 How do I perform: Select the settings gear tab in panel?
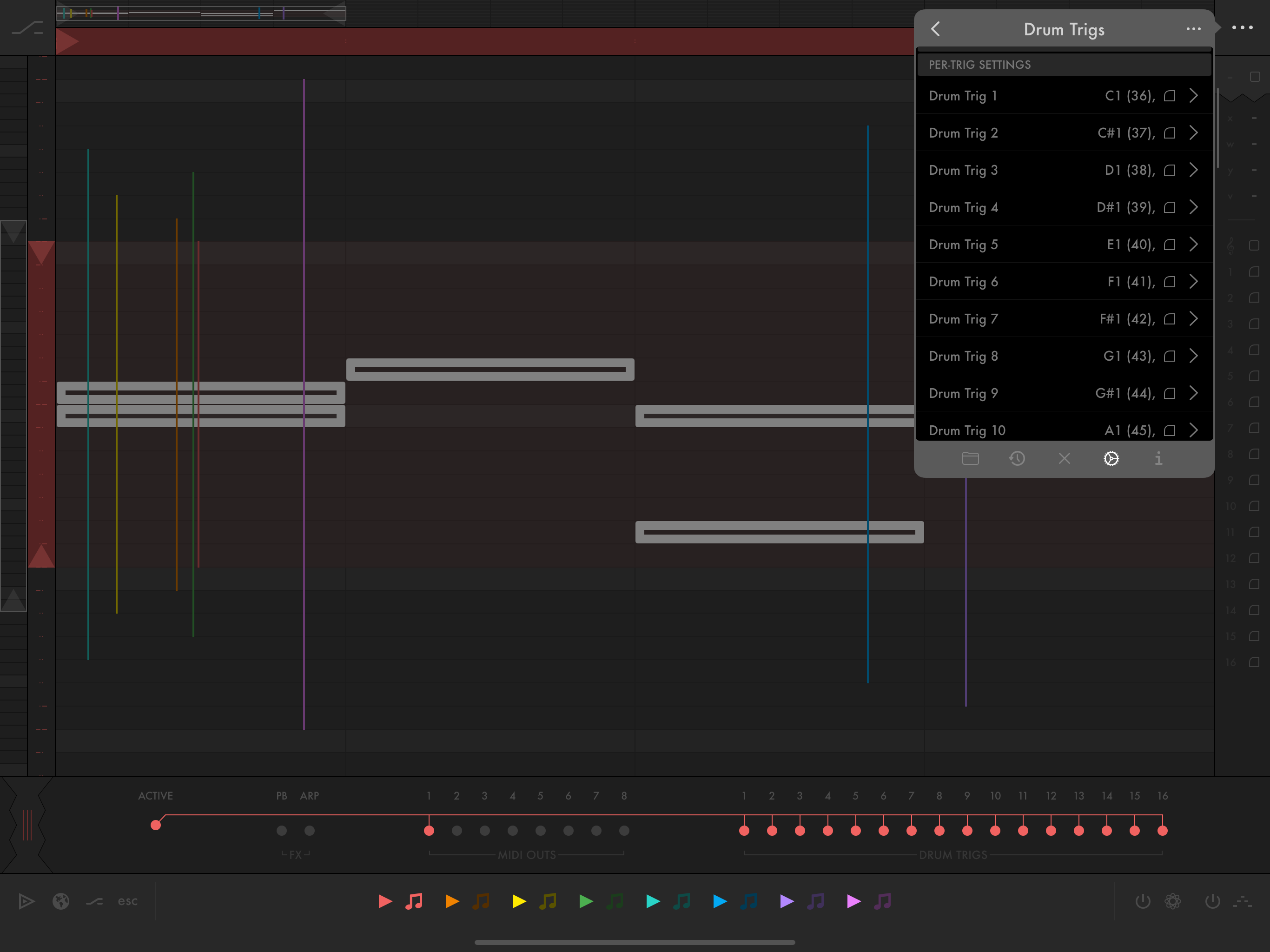(x=1111, y=459)
